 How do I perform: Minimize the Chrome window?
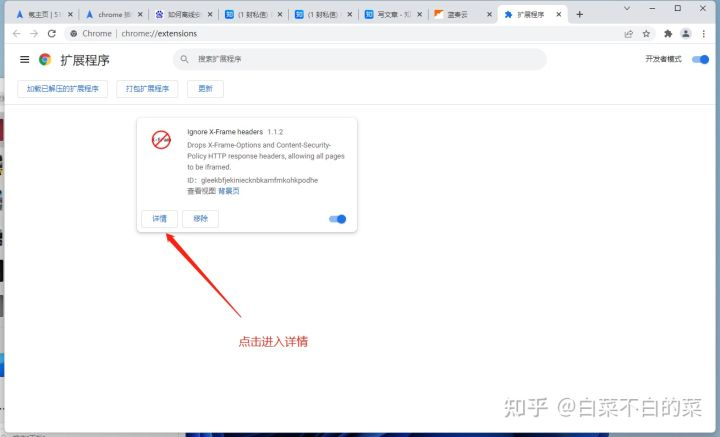652,8
